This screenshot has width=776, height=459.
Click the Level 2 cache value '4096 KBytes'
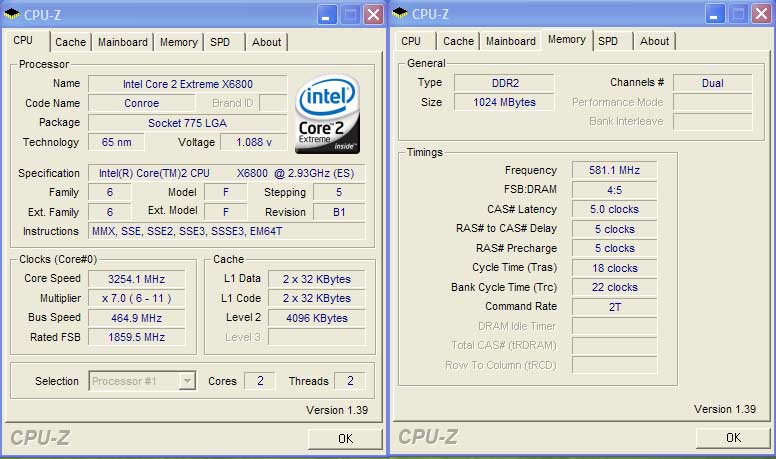click(x=317, y=318)
